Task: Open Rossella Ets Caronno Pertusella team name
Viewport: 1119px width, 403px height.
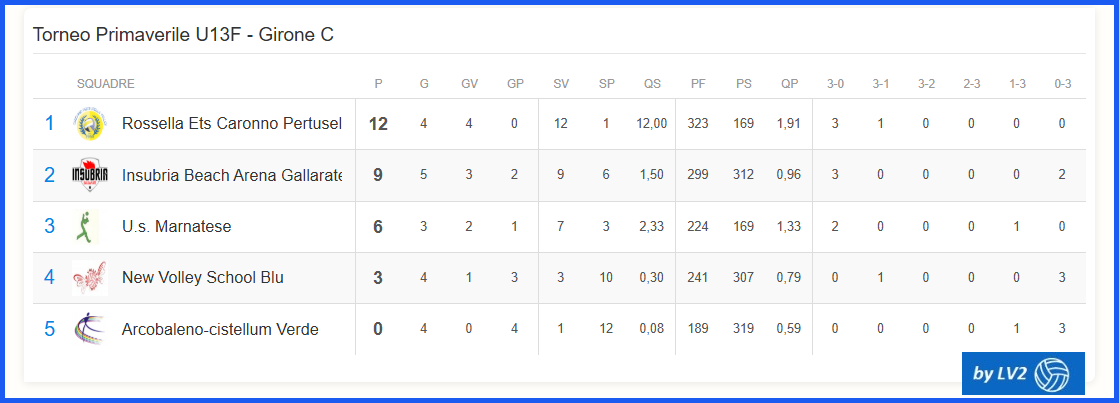Action: tap(232, 123)
